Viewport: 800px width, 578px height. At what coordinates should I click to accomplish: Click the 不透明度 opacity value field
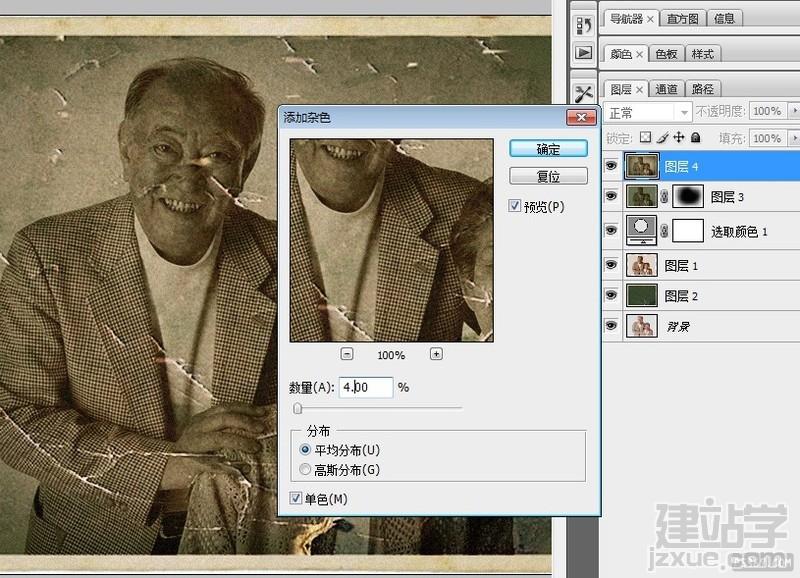[x=767, y=111]
